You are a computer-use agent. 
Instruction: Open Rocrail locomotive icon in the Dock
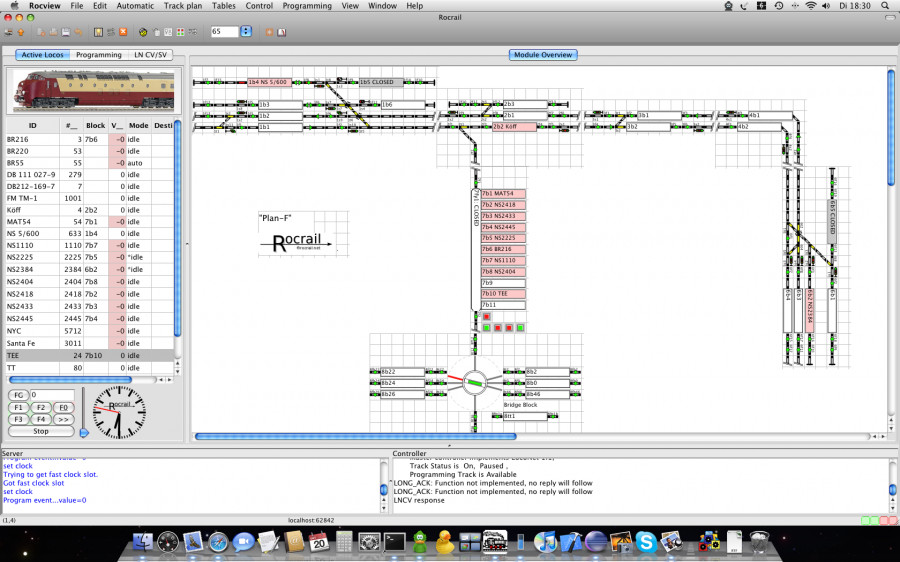(494, 541)
